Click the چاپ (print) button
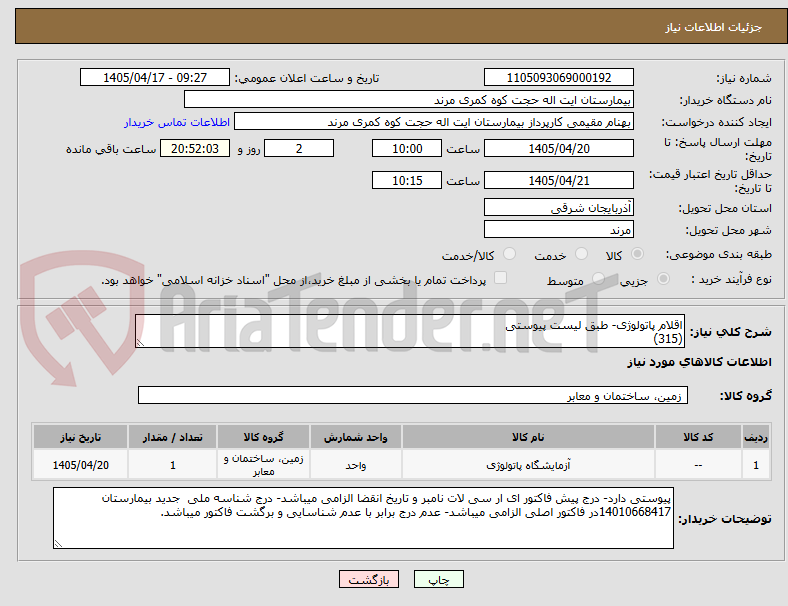788x606 pixels. click(x=438, y=579)
